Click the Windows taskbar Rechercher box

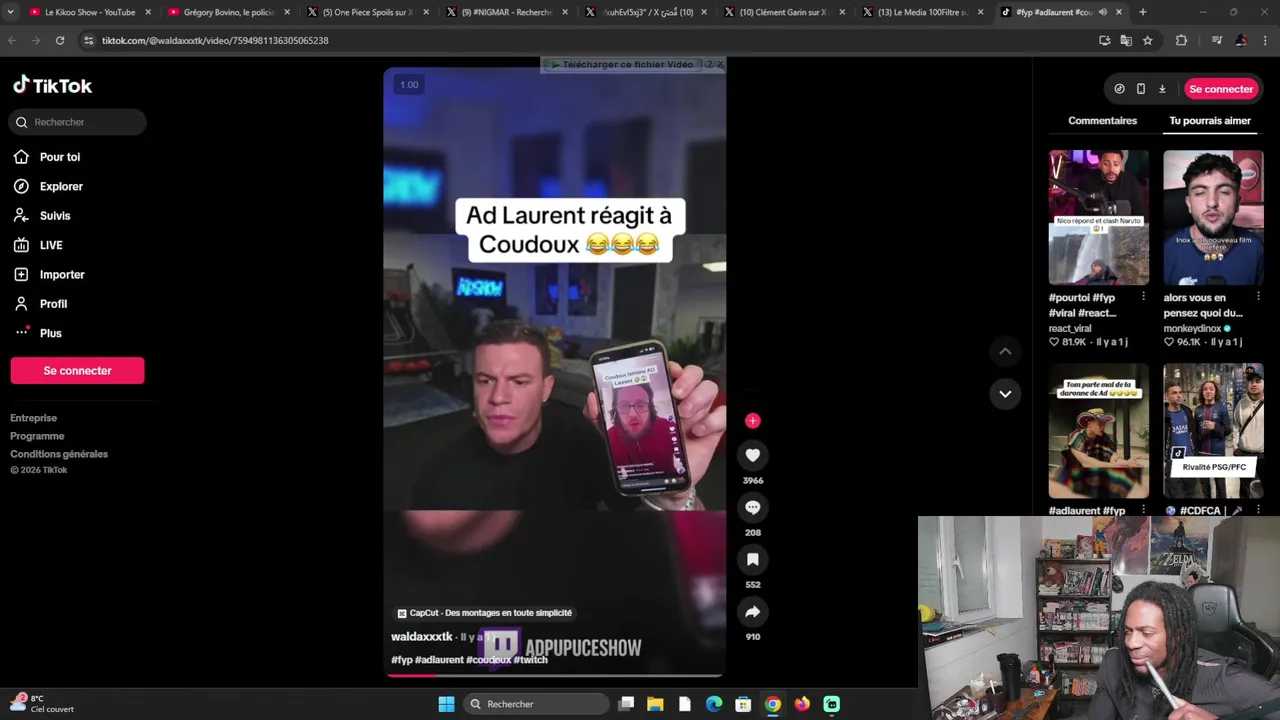[538, 704]
